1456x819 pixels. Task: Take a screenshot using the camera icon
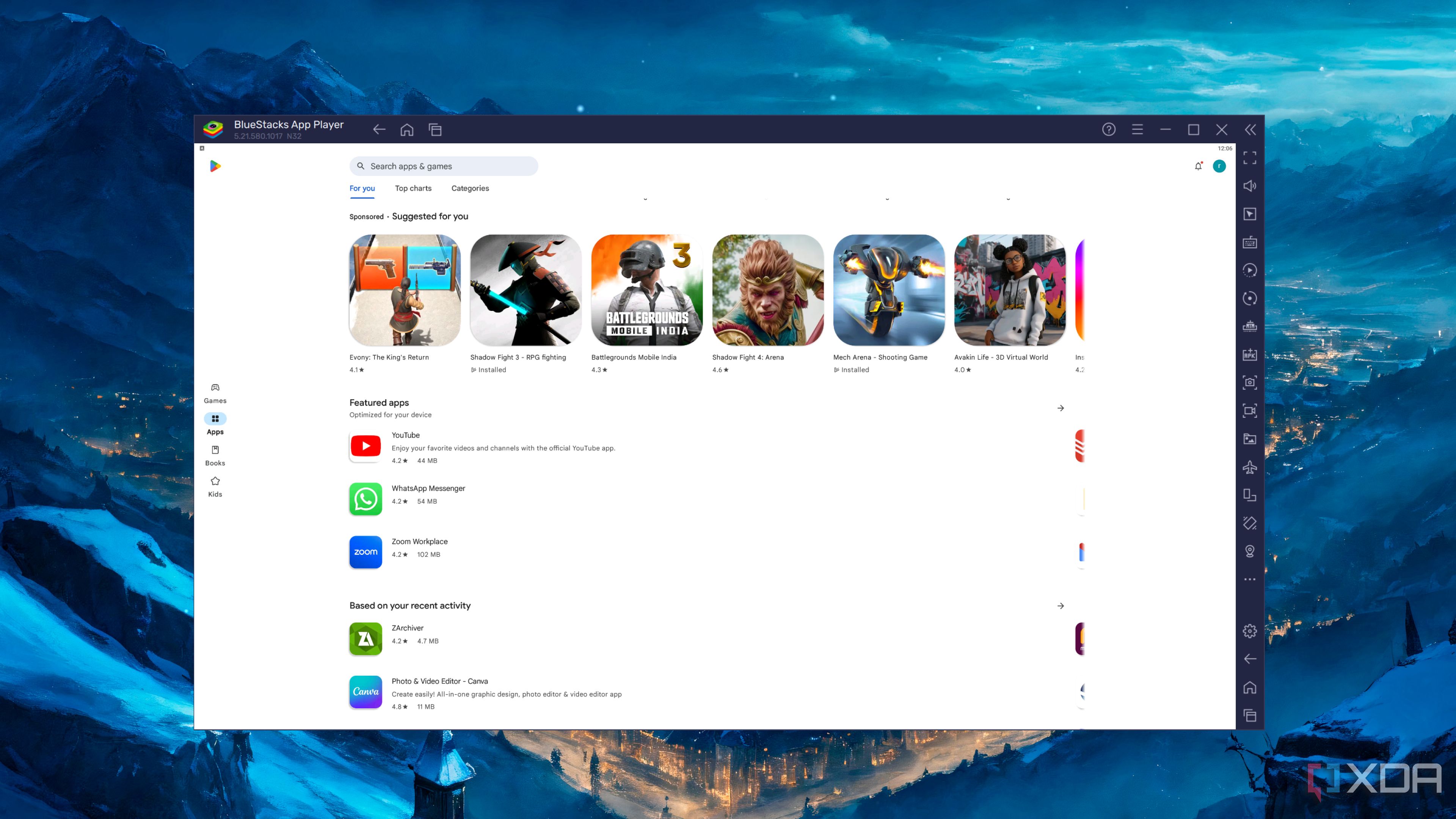pyautogui.click(x=1250, y=383)
